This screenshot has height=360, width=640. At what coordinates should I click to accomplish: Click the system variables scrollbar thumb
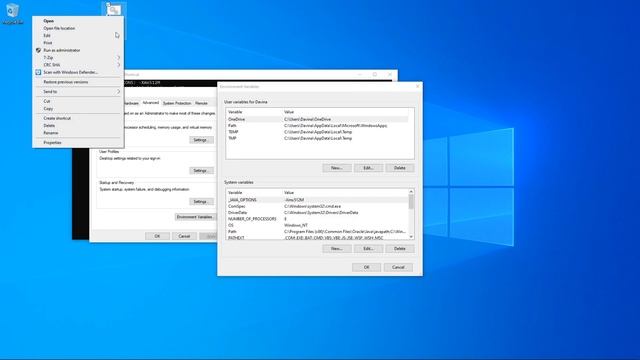[411, 202]
